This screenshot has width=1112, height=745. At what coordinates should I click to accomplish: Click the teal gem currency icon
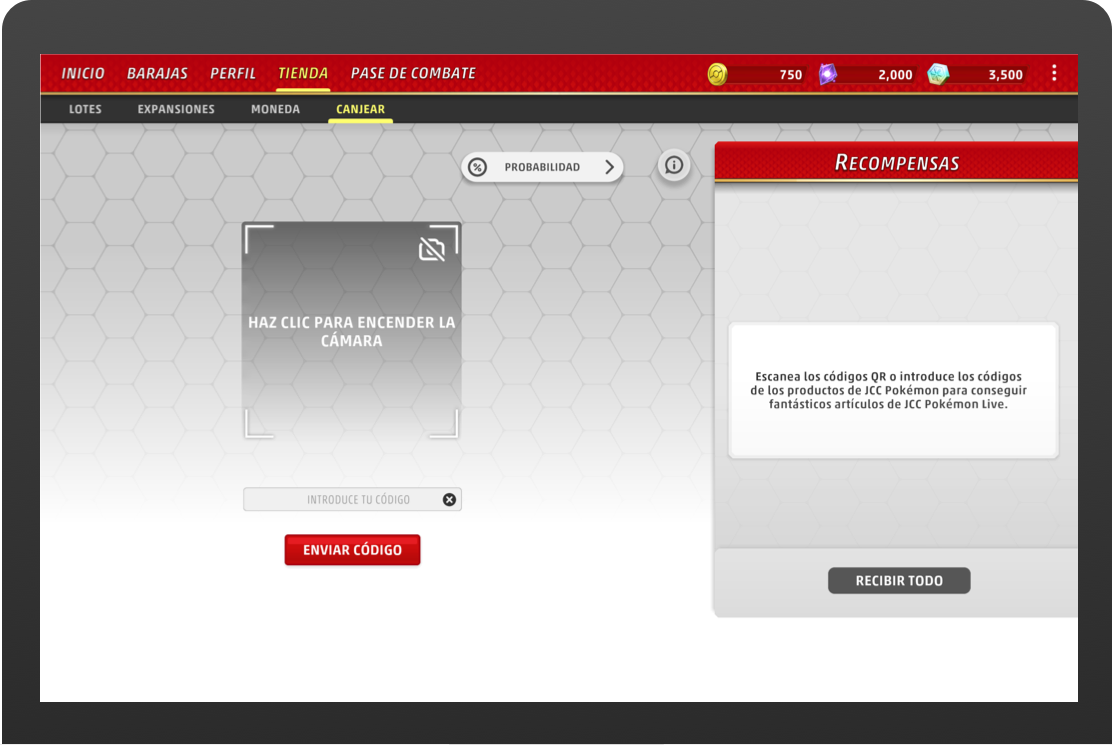pos(937,75)
